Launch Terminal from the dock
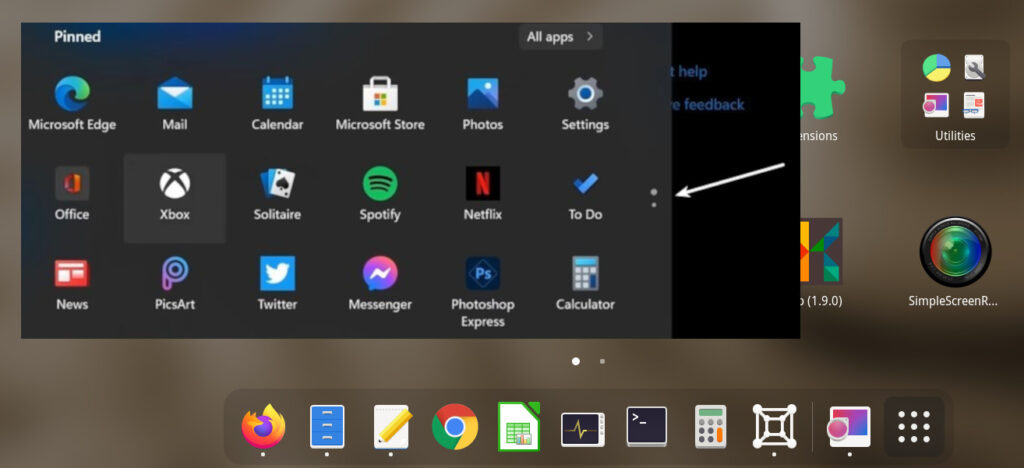This screenshot has height=468, width=1024. [647, 427]
